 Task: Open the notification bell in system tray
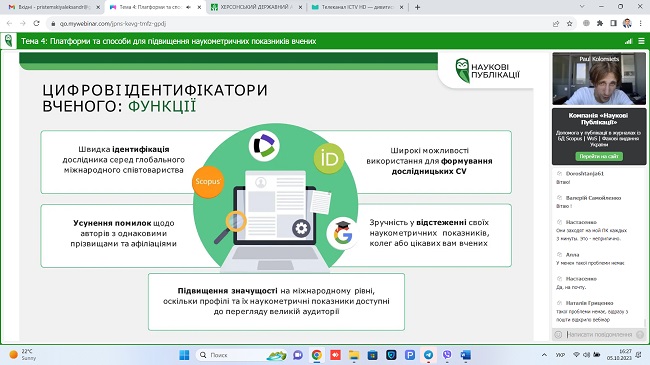(x=639, y=355)
